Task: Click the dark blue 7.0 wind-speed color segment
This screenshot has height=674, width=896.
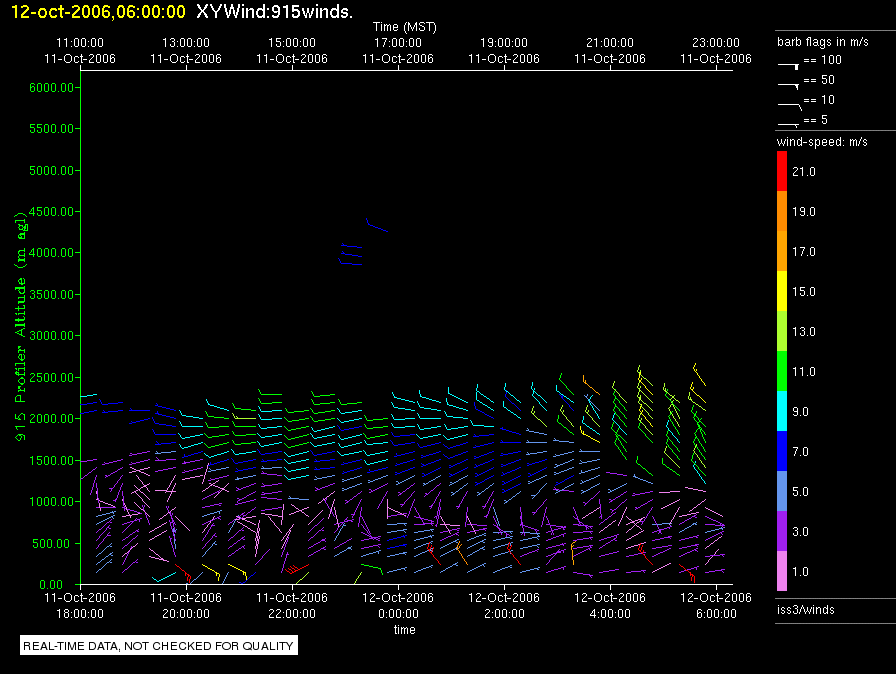Action: [782, 451]
